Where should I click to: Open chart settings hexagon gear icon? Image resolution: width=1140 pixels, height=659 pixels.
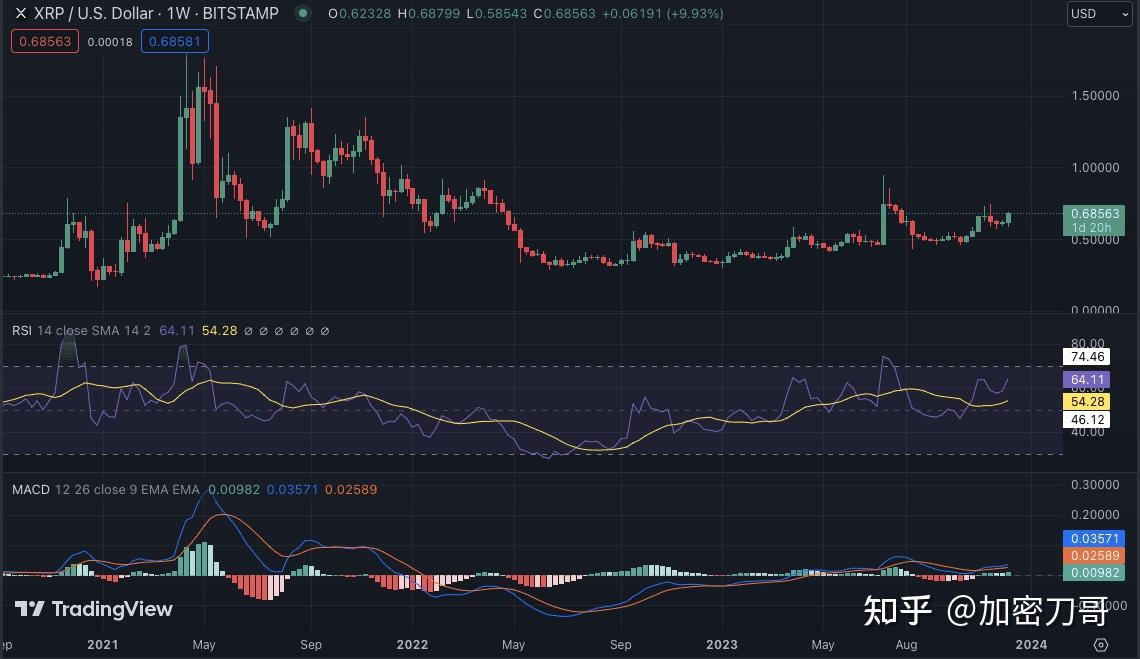click(1101, 644)
